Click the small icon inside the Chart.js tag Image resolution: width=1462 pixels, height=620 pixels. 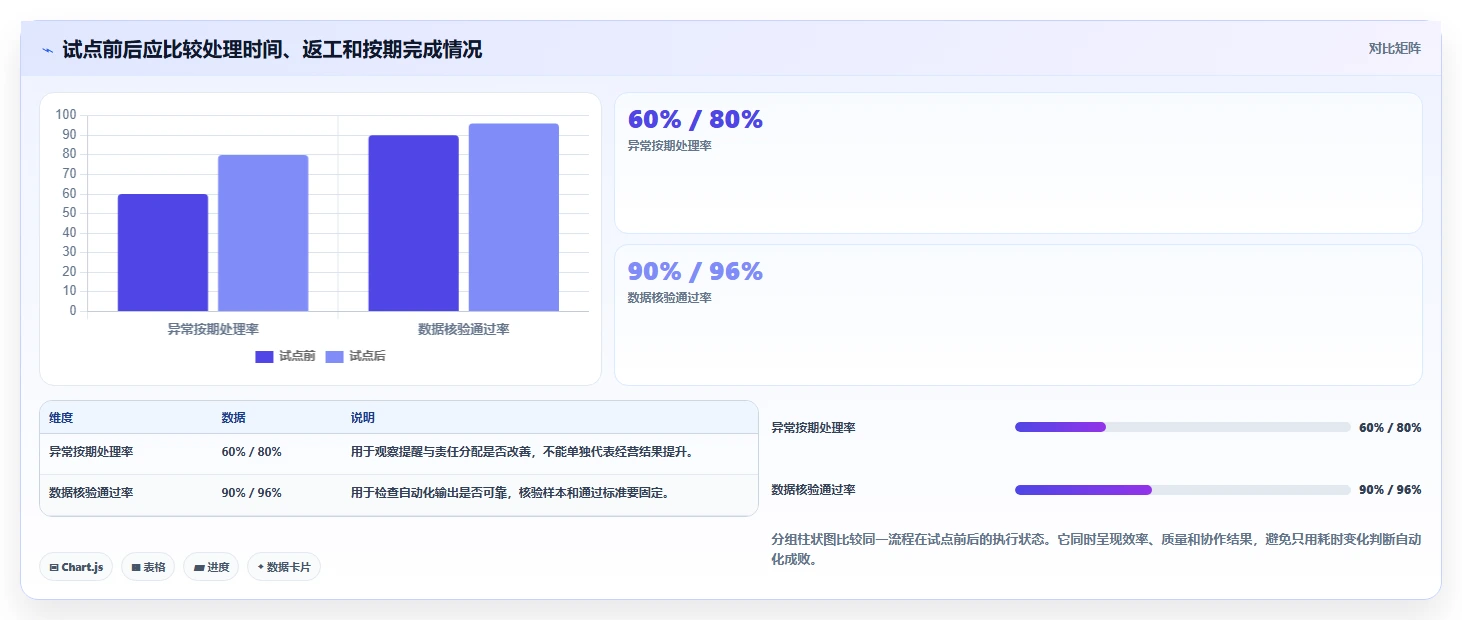[x=54, y=567]
